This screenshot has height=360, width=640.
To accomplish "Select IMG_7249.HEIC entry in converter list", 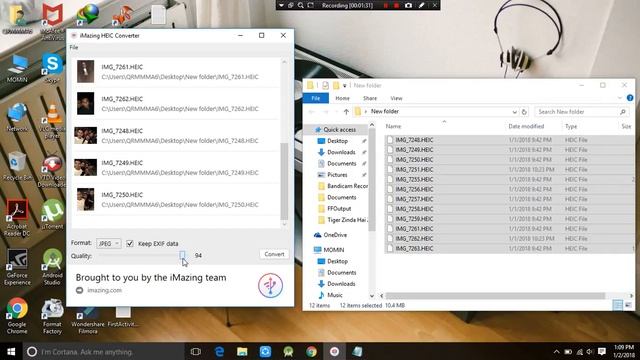I will pos(176,168).
